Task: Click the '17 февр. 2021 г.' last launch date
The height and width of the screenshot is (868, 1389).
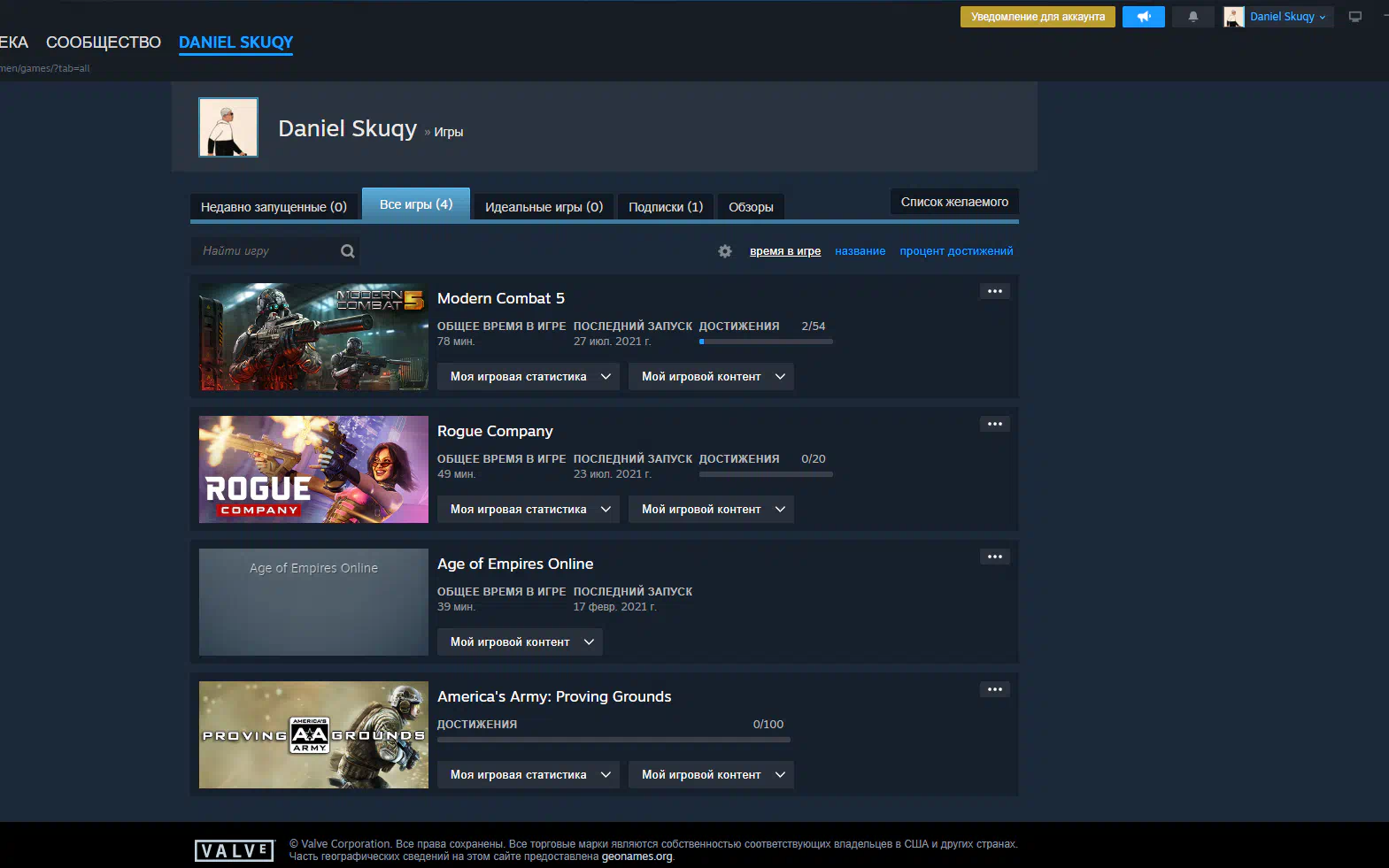Action: [615, 607]
